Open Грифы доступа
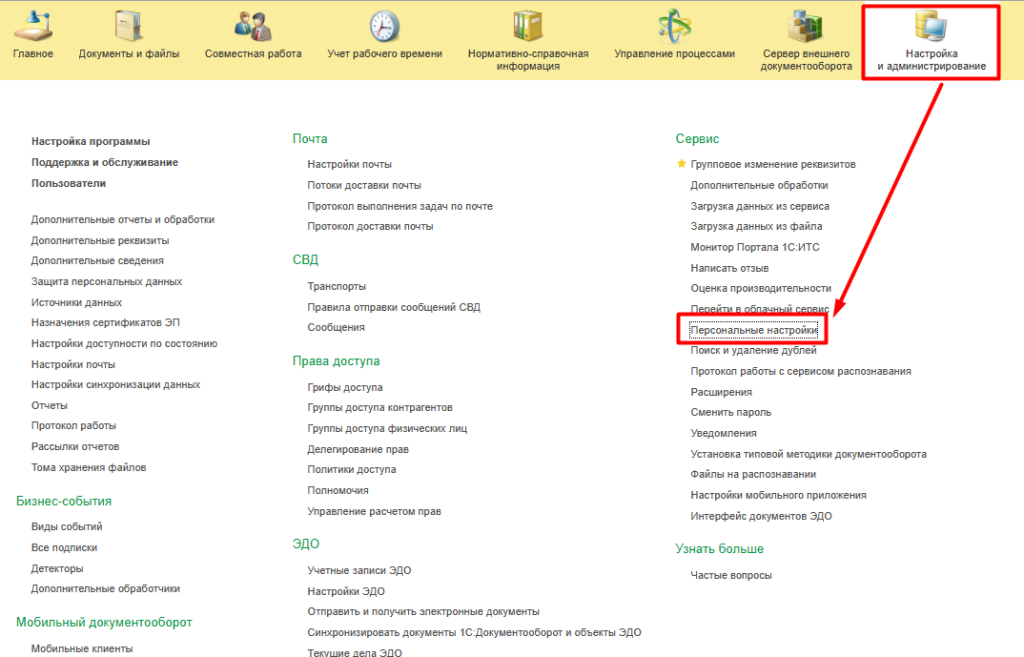1024x657 pixels. tap(345, 387)
